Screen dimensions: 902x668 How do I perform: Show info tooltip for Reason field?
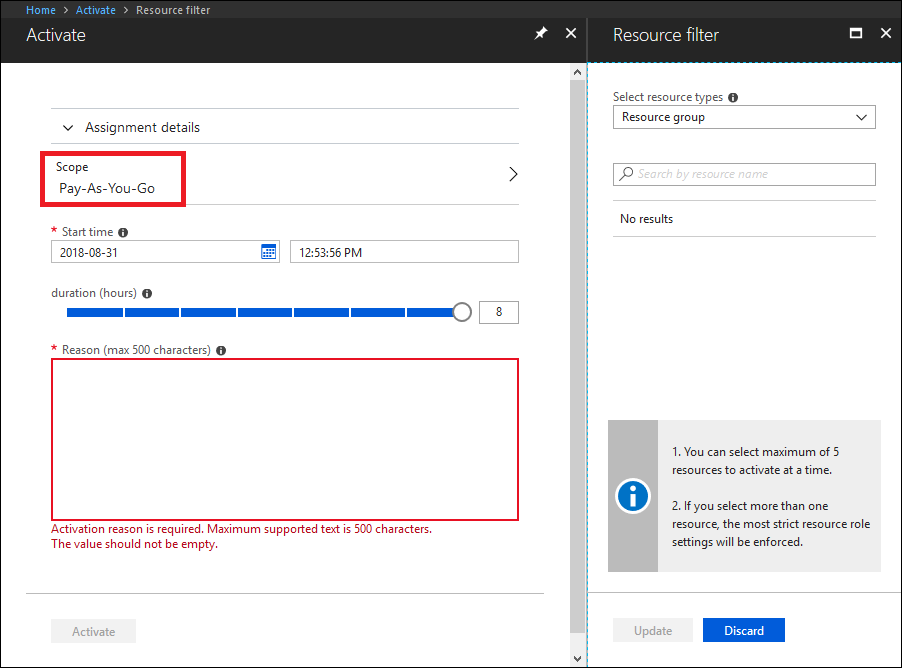[x=221, y=350]
